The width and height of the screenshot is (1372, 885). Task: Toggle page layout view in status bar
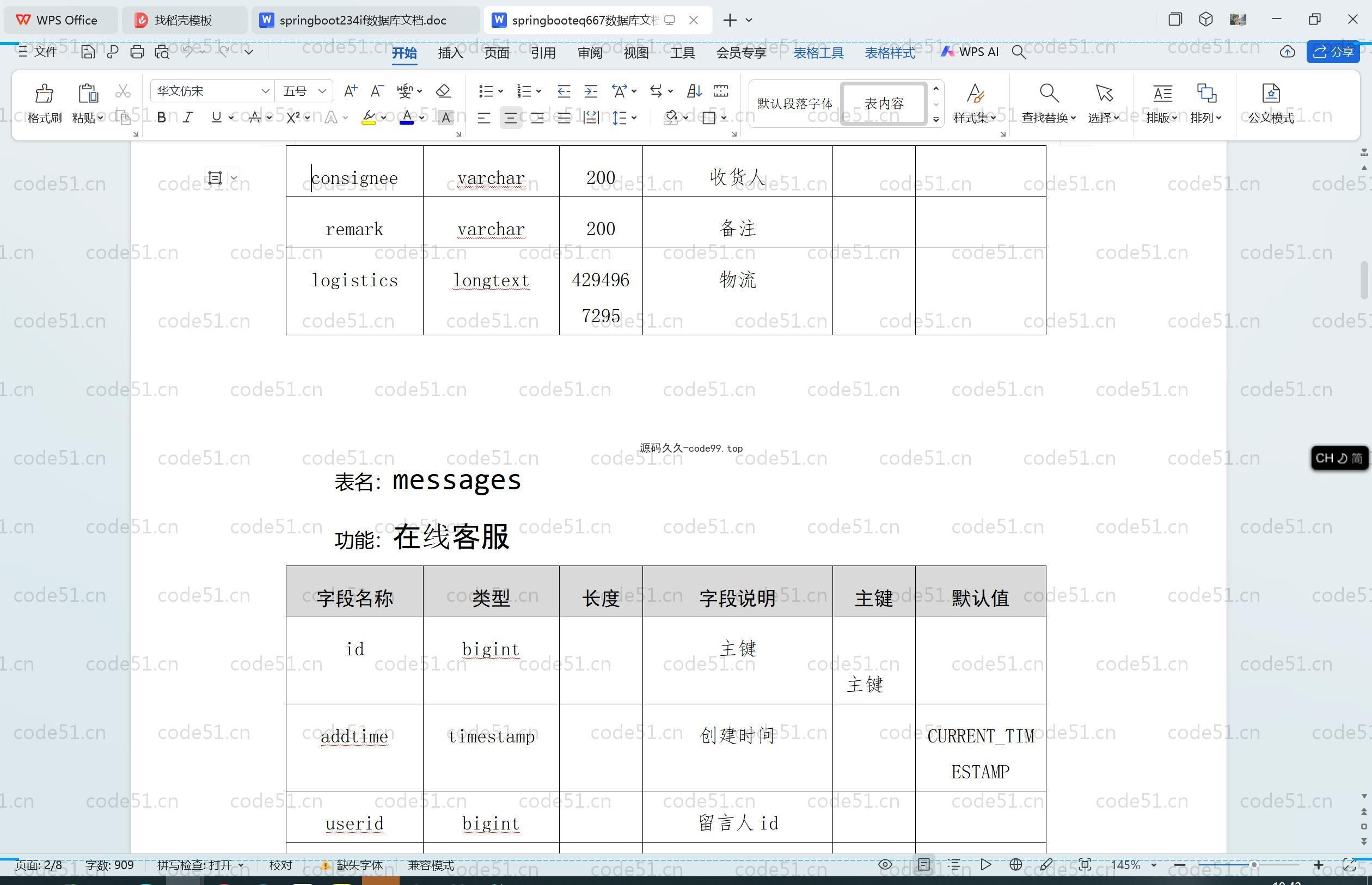coord(924,864)
